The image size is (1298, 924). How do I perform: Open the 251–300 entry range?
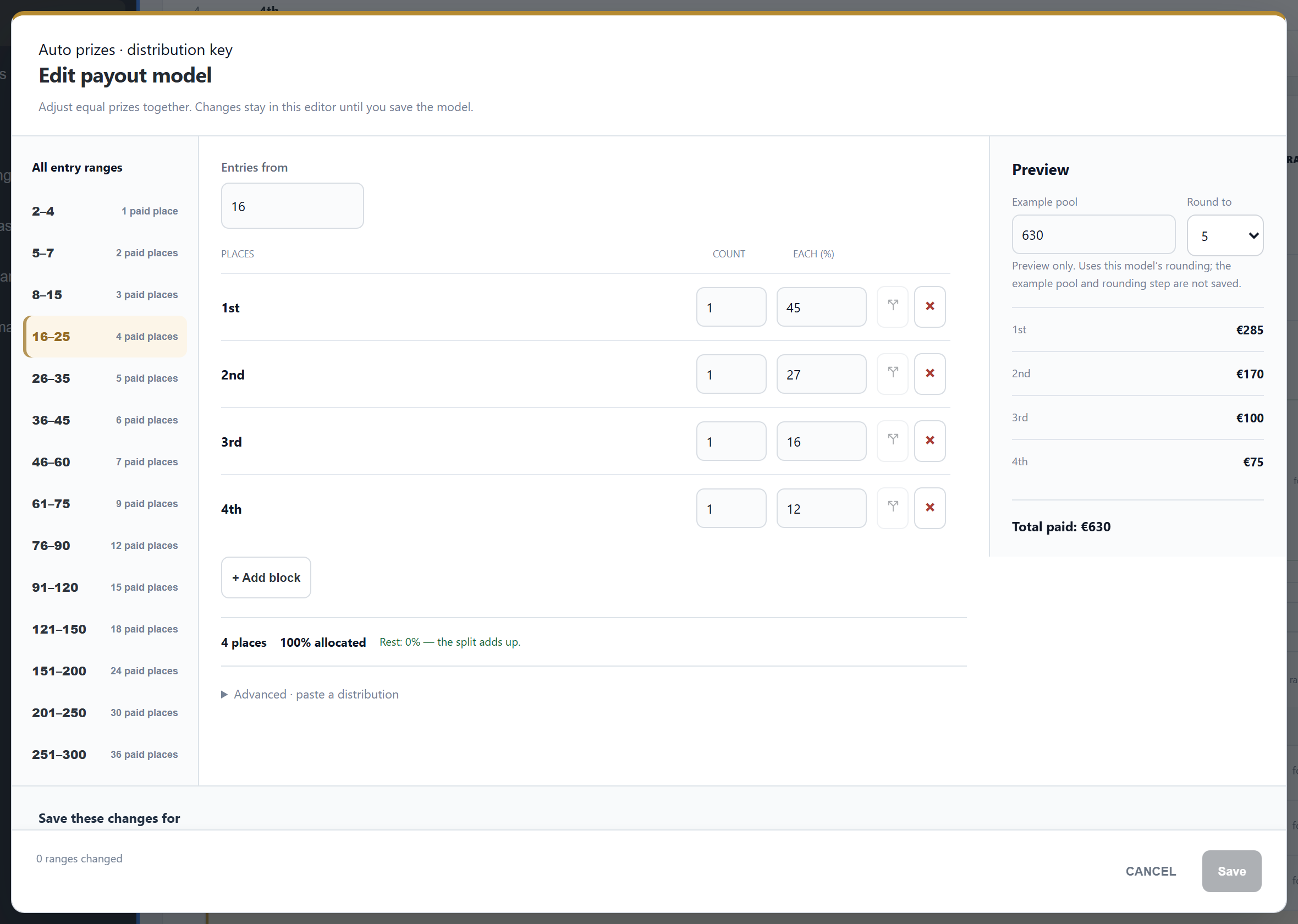coord(105,755)
